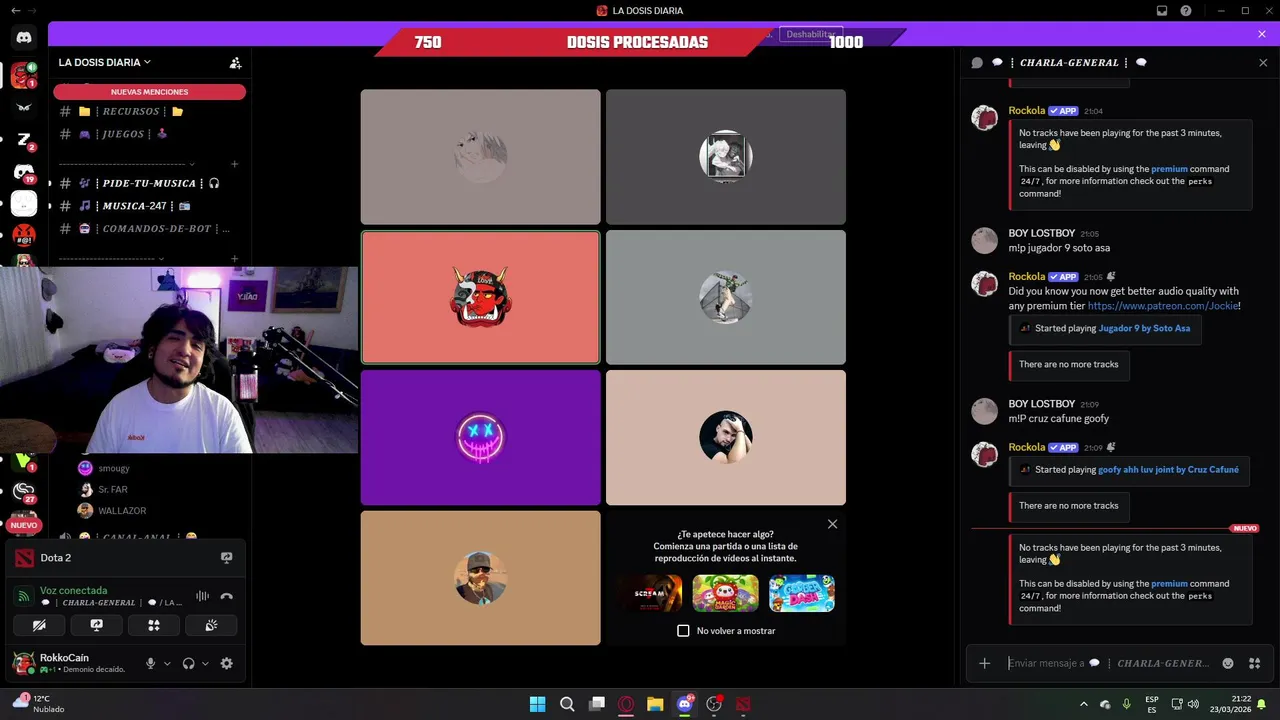
Task: Expand the headphones output options arrow
Action: (x=205, y=663)
